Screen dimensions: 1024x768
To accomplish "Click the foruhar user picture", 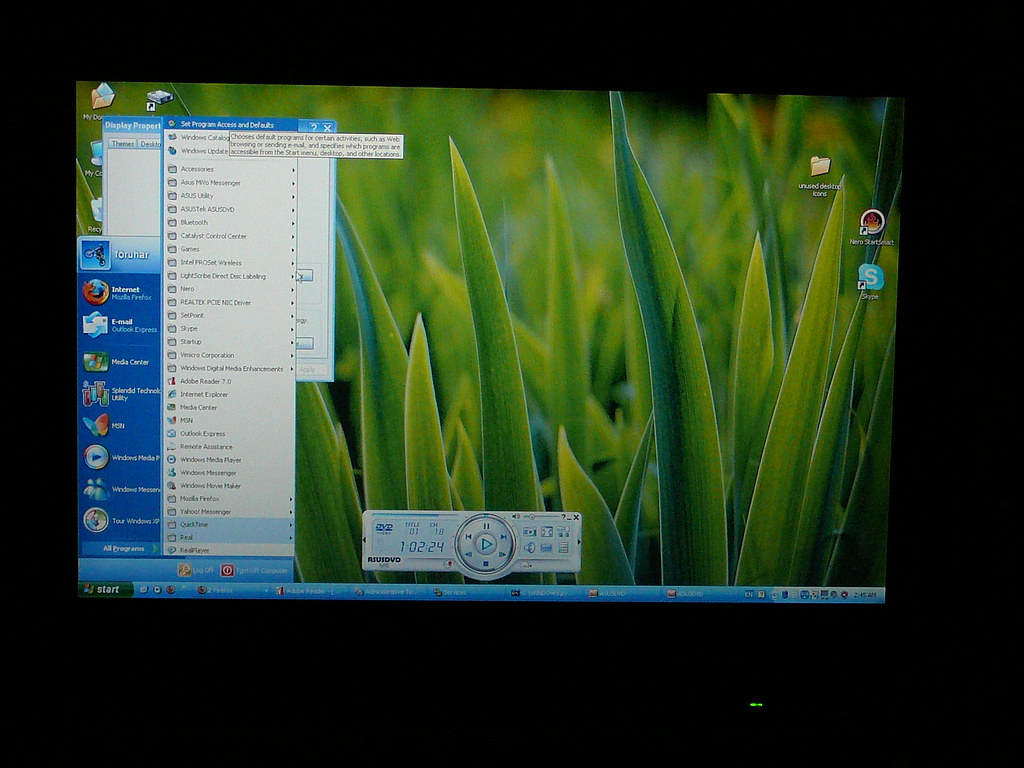I will coord(95,254).
